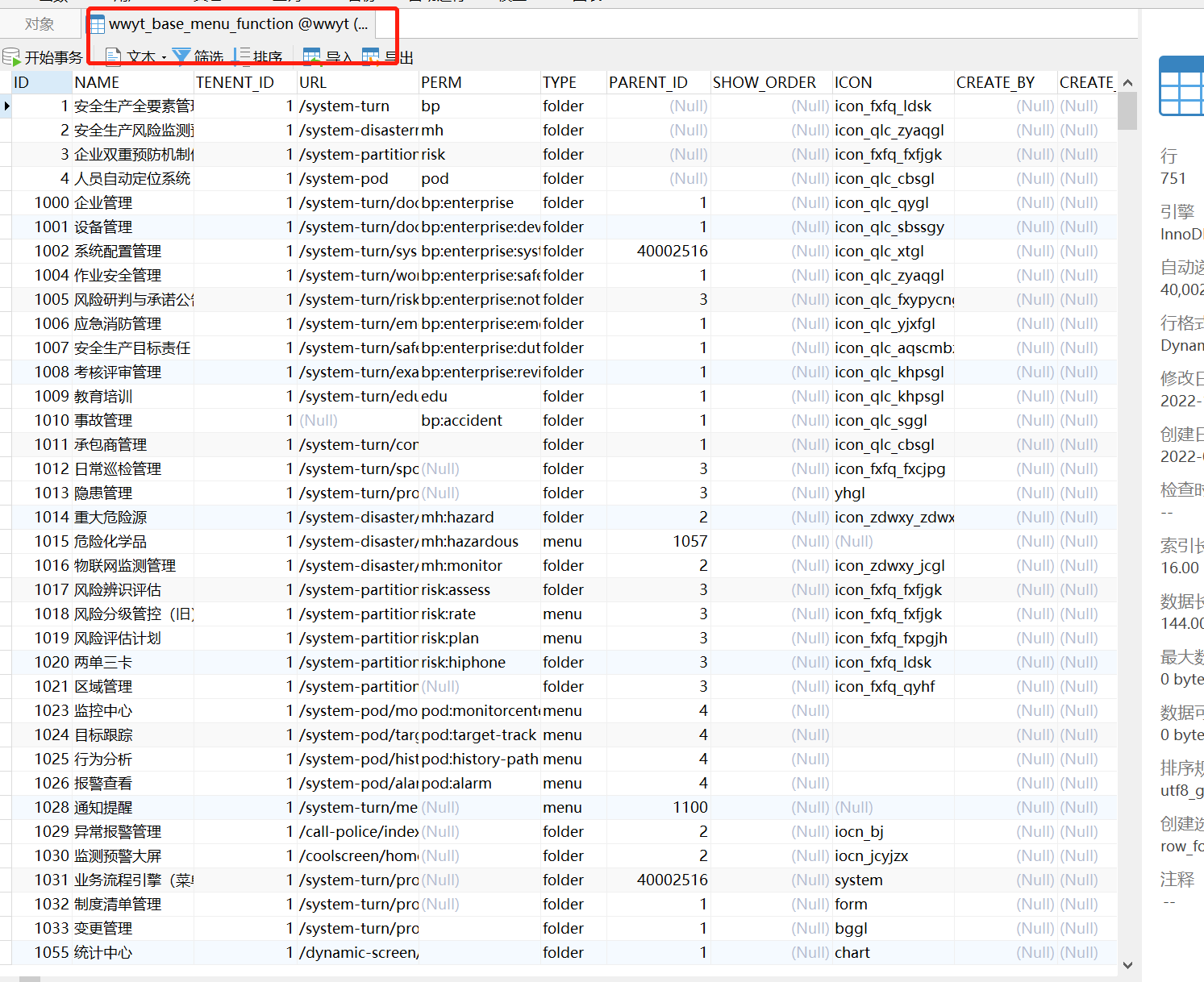Select the ICON cell iocn_bj
Viewport: 1204px width, 982px height.
[893, 831]
